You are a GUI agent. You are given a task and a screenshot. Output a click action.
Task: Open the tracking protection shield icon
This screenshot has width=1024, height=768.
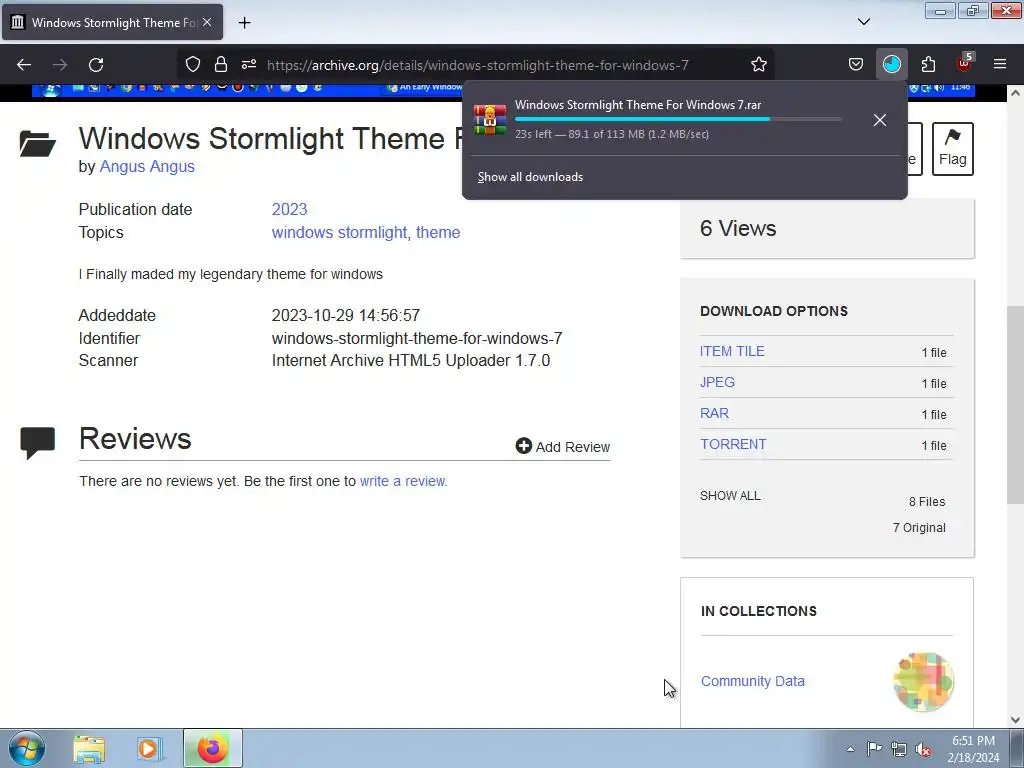click(x=193, y=65)
